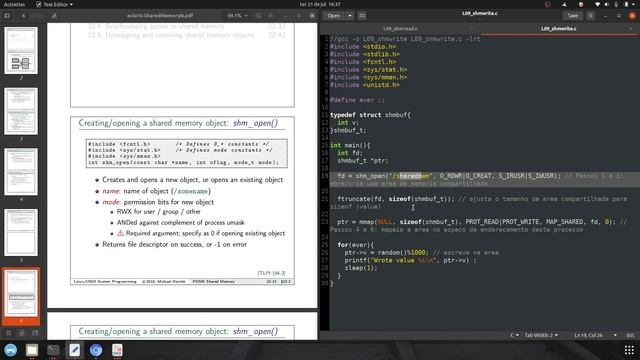
Task: Click the network topology icon in the top bar
Action: pyautogui.click(x=564, y=4)
